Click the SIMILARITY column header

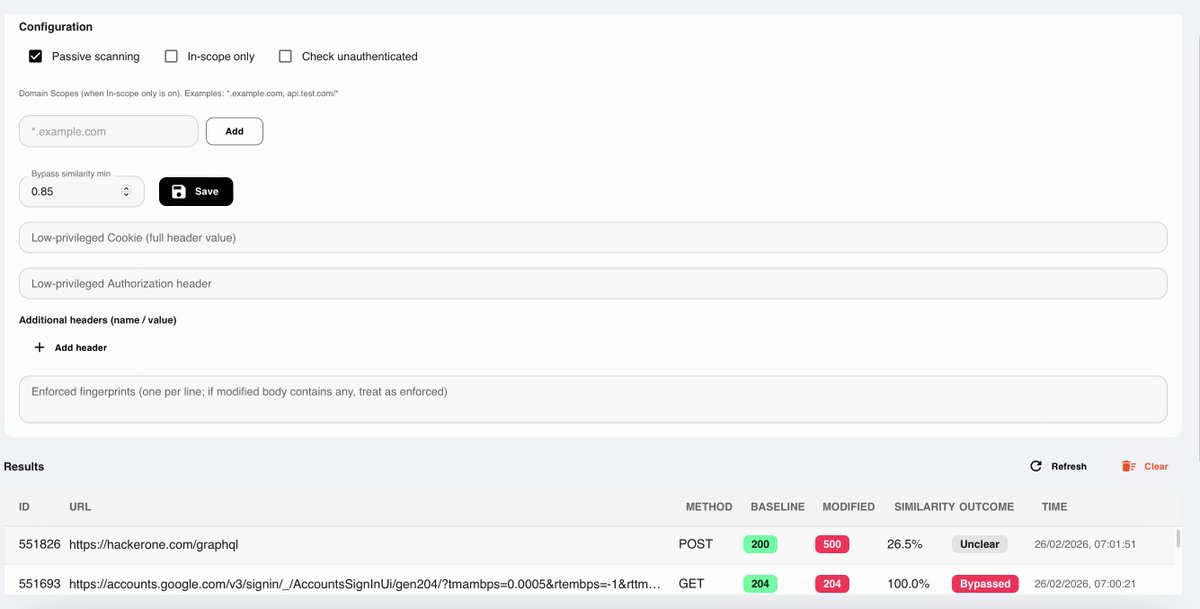(x=925, y=507)
